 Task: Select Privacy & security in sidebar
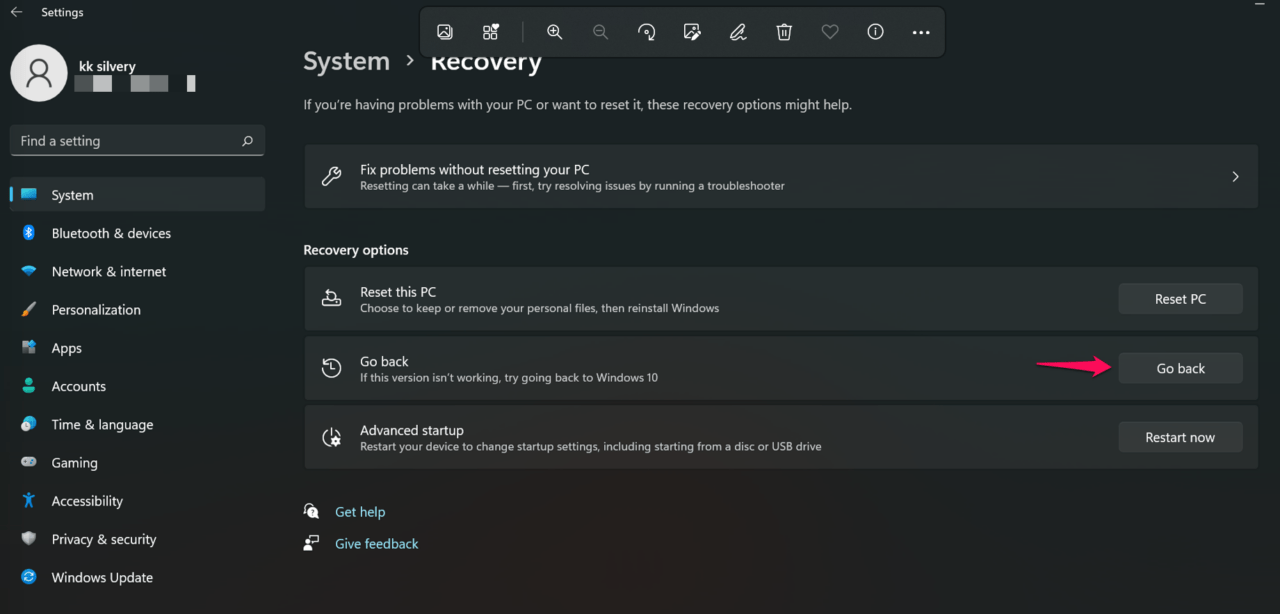(x=104, y=539)
